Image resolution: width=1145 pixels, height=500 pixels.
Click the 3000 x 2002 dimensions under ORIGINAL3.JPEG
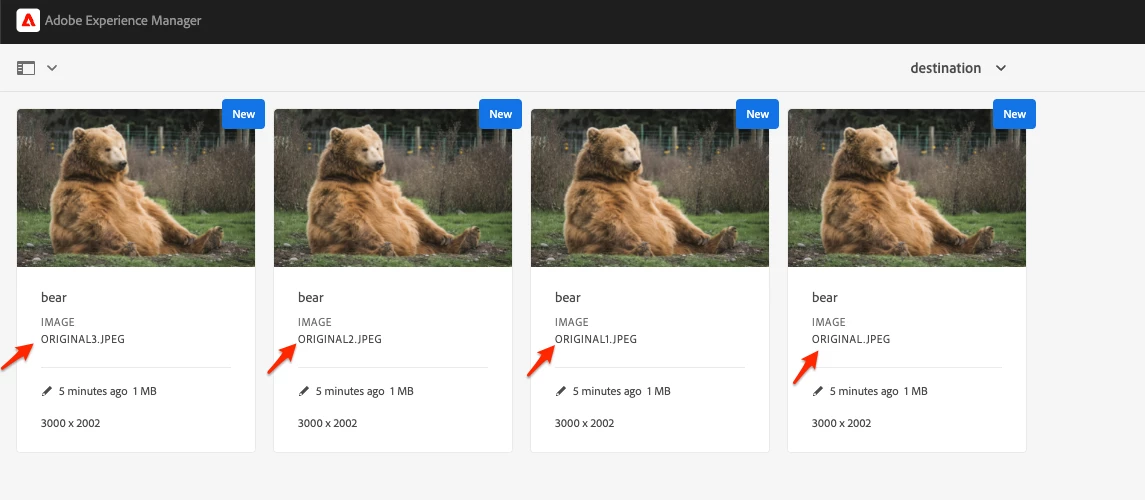pos(71,423)
